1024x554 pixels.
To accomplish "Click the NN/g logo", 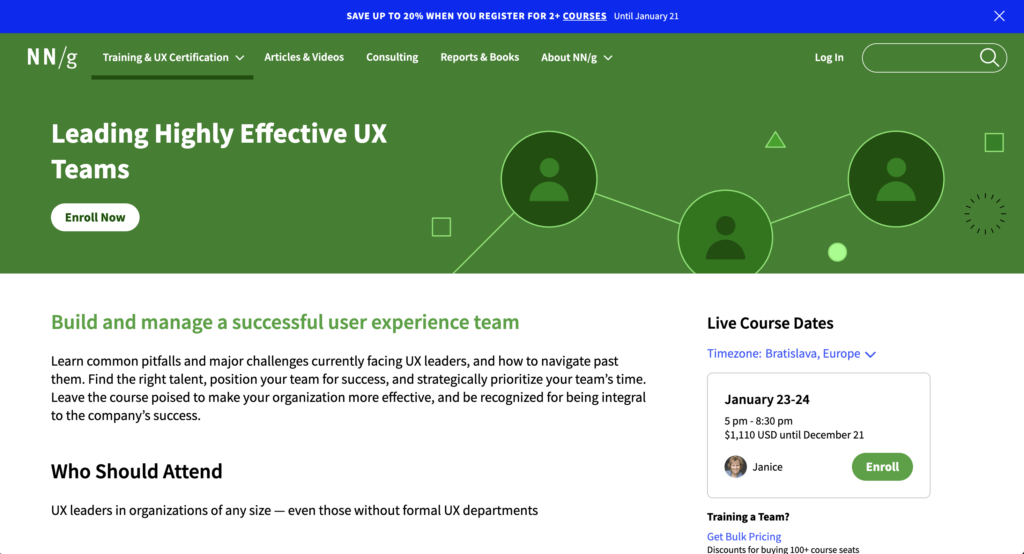I will coord(52,58).
